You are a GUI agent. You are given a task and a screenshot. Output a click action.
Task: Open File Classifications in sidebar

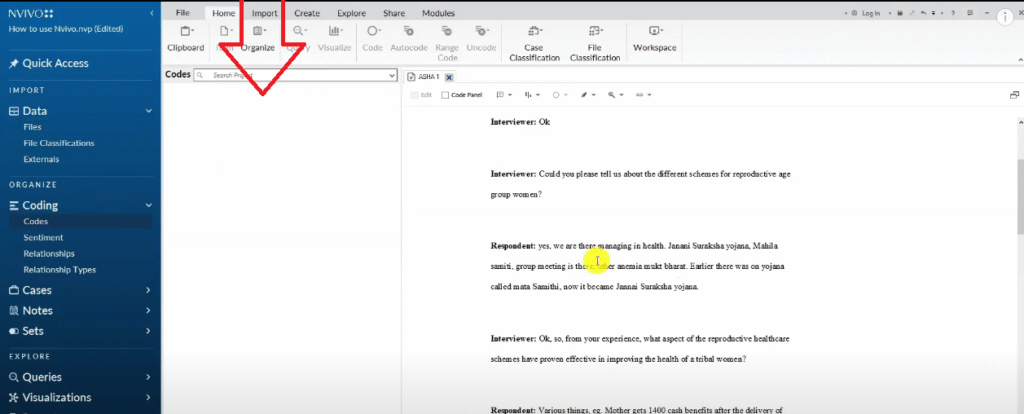point(59,143)
